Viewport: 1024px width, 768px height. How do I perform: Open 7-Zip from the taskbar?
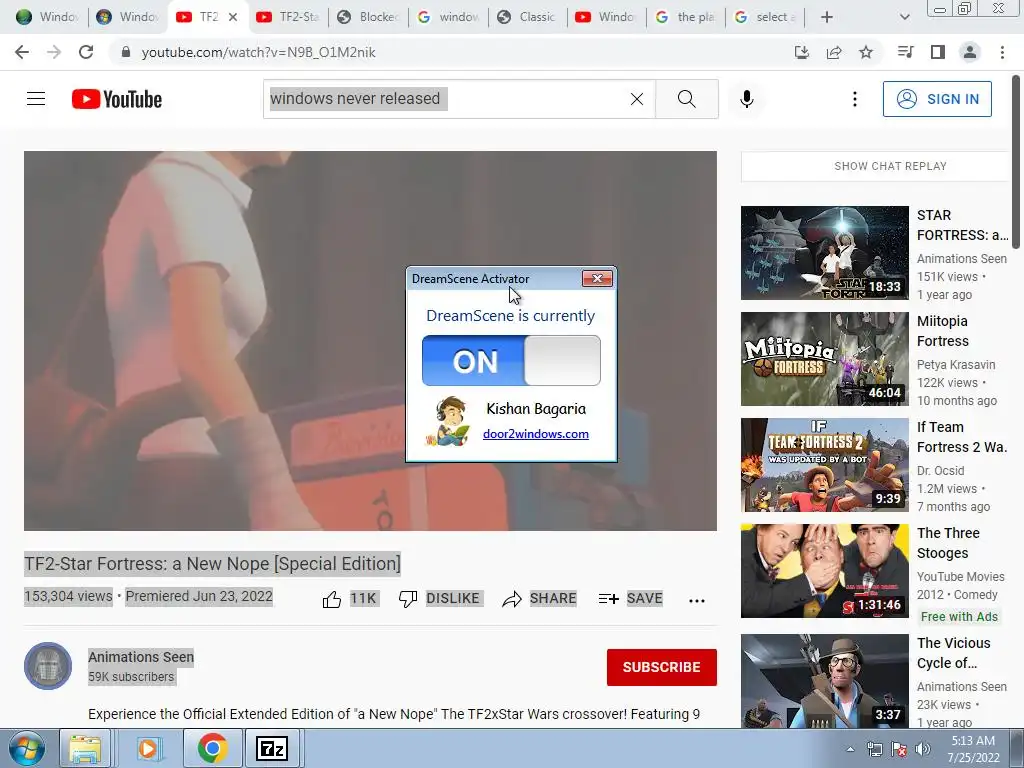[x=272, y=748]
